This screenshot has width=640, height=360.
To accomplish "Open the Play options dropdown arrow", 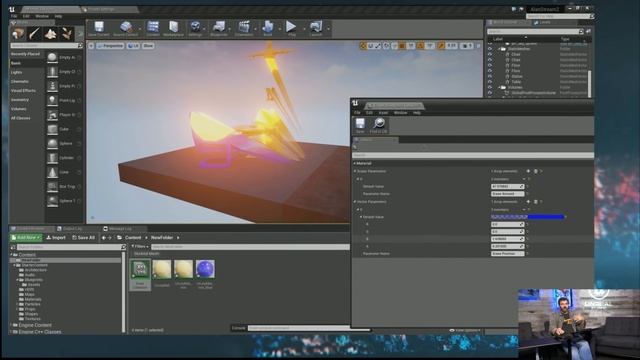I will 304,29.
